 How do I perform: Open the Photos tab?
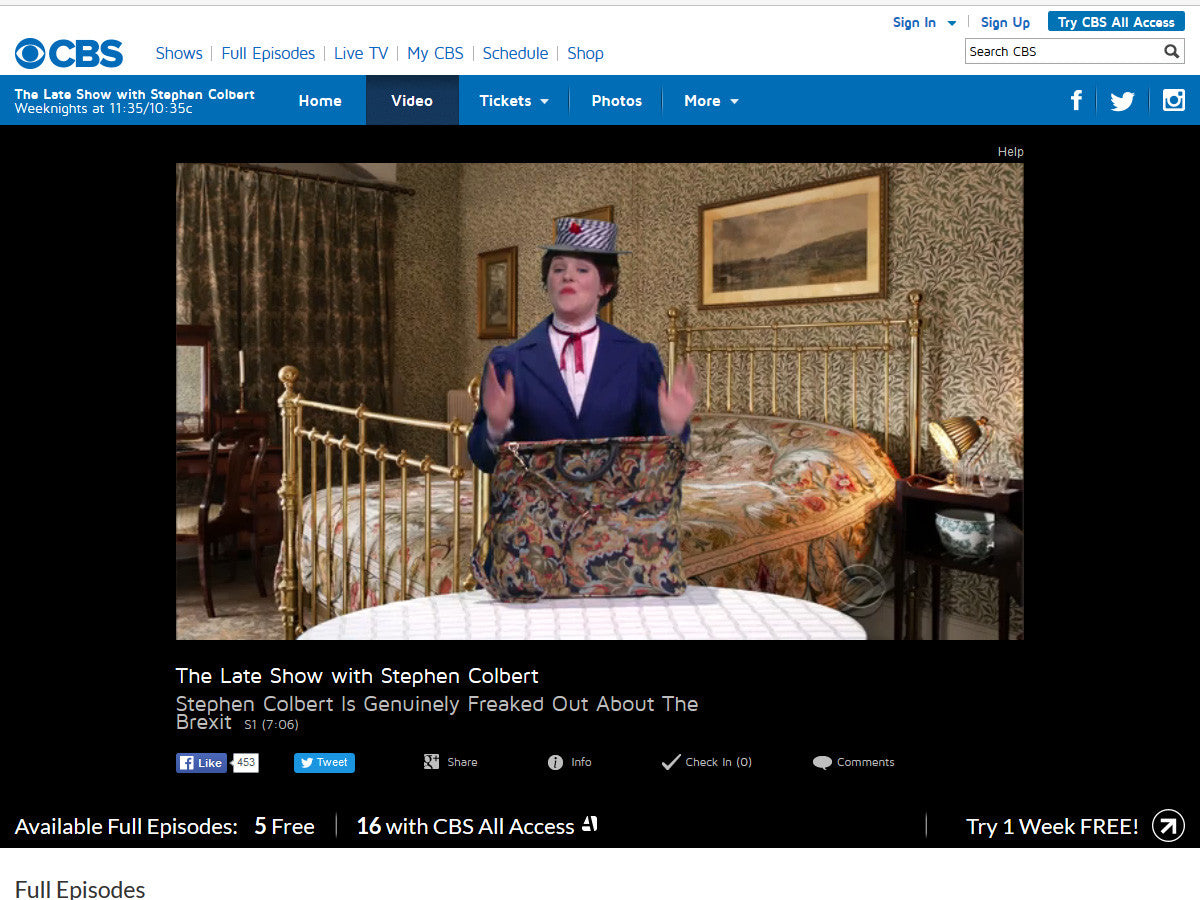[616, 100]
